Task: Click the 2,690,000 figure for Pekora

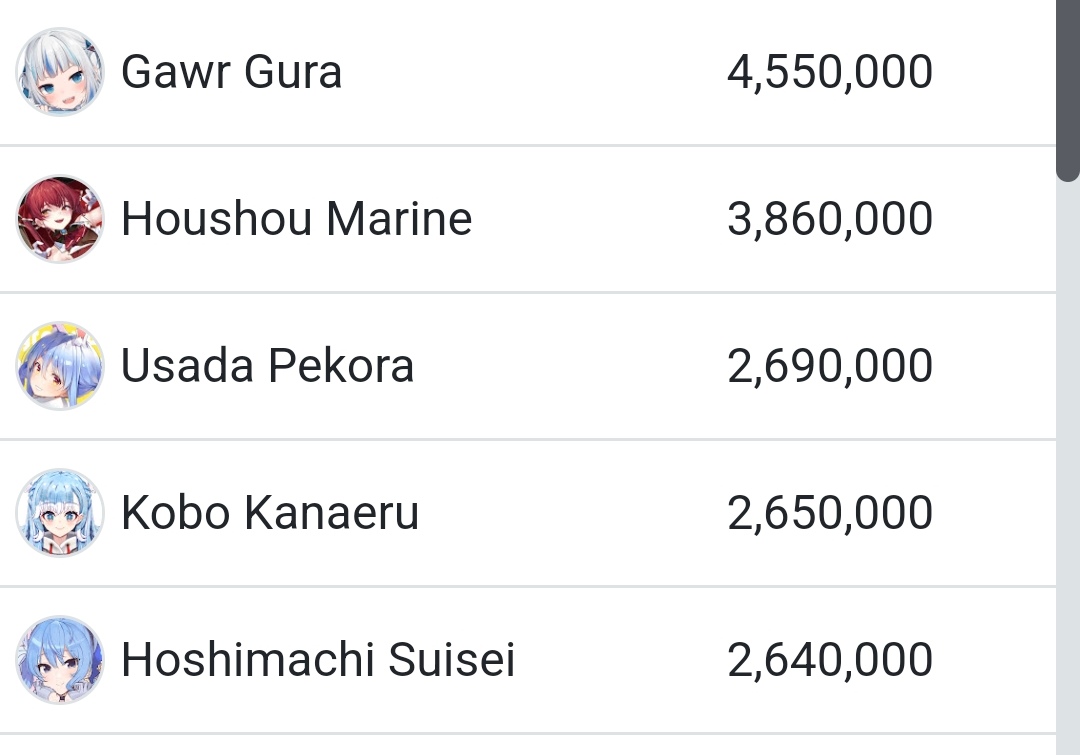Action: [830, 366]
